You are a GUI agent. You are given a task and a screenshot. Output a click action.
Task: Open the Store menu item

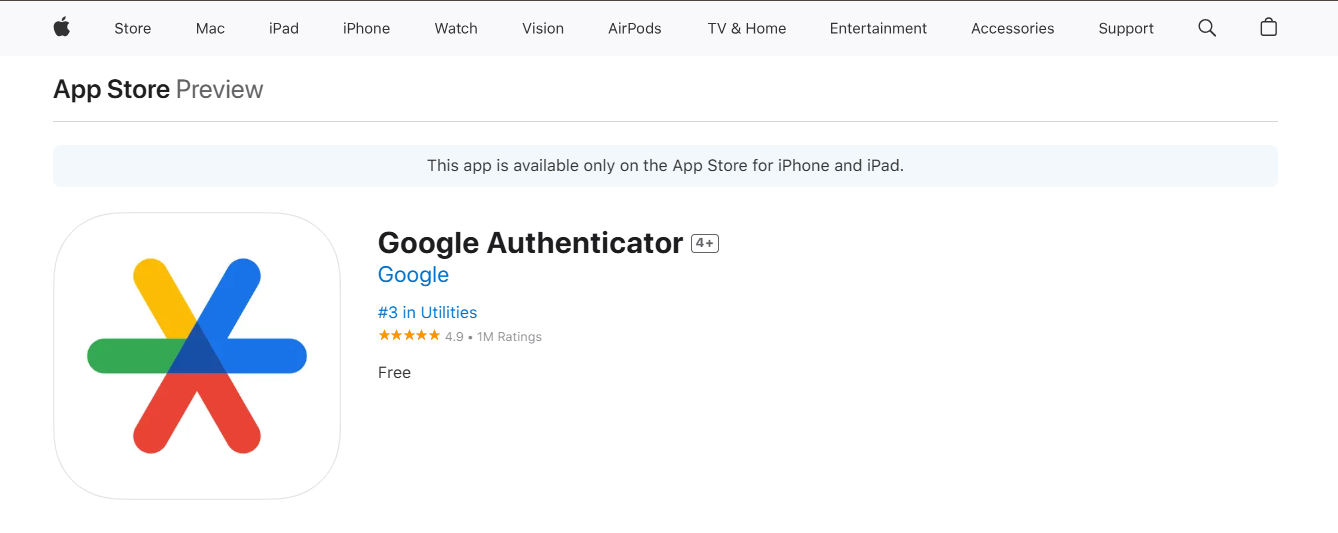[x=132, y=28]
